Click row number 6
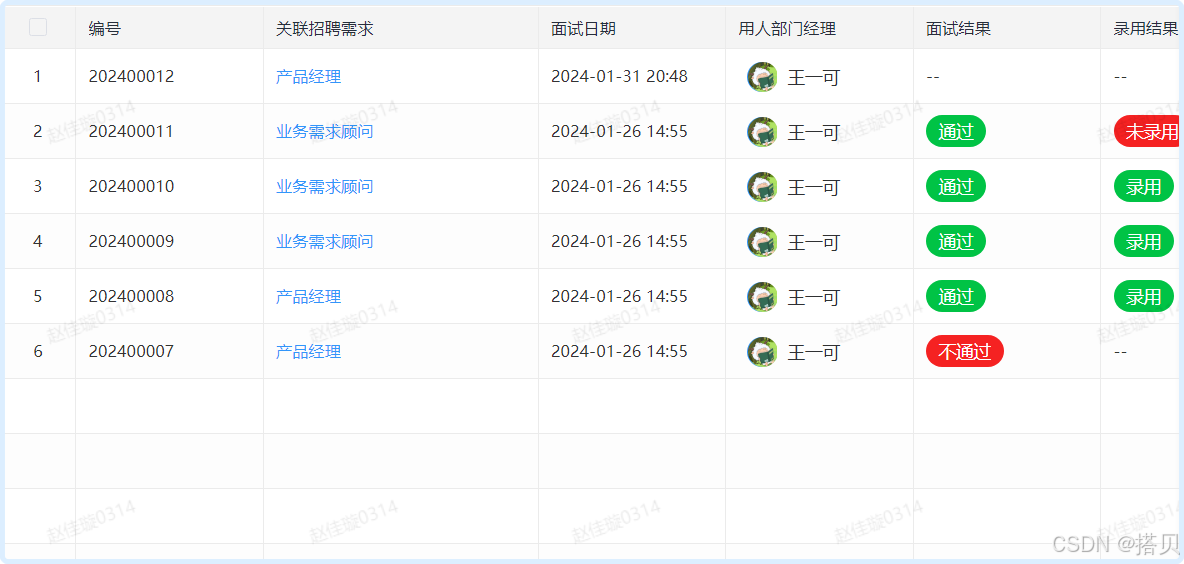Image resolution: width=1184 pixels, height=564 pixels. (38, 352)
